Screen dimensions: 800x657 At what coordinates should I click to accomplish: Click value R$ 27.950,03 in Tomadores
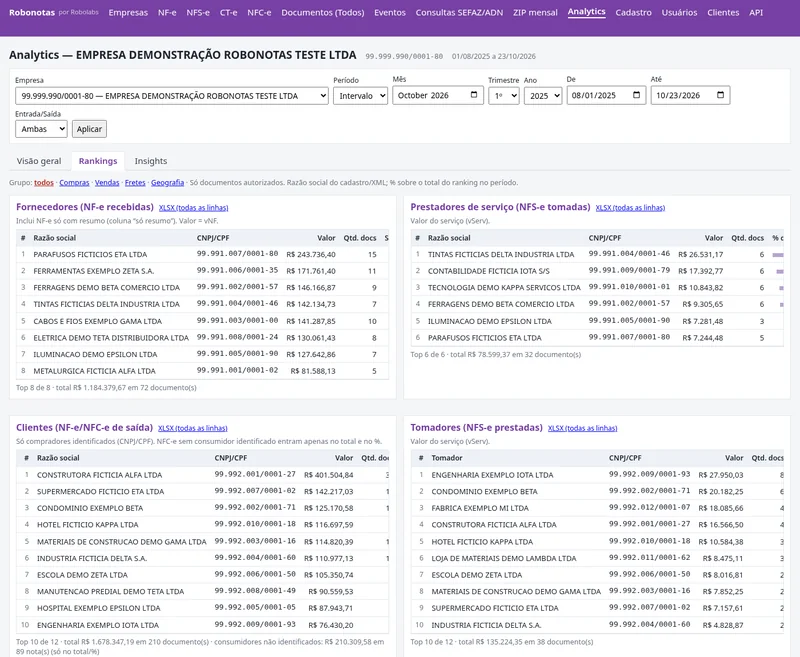point(721,475)
